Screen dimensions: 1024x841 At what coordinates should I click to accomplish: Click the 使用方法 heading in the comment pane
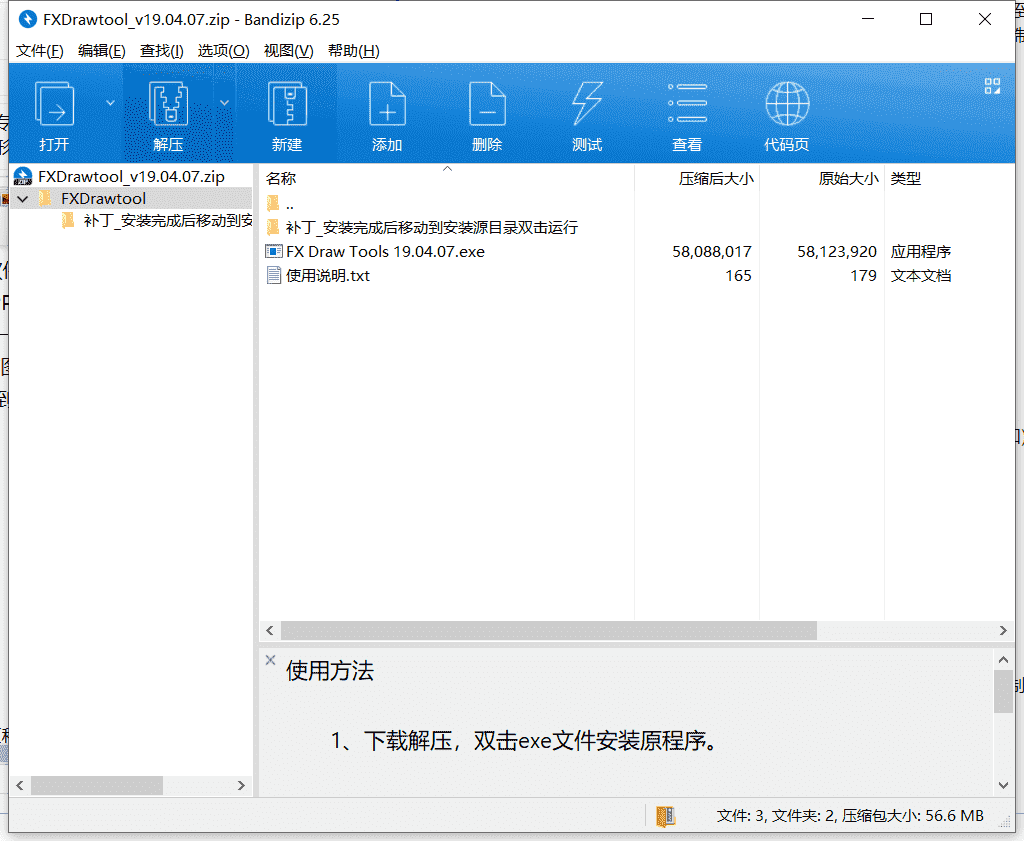coord(330,671)
